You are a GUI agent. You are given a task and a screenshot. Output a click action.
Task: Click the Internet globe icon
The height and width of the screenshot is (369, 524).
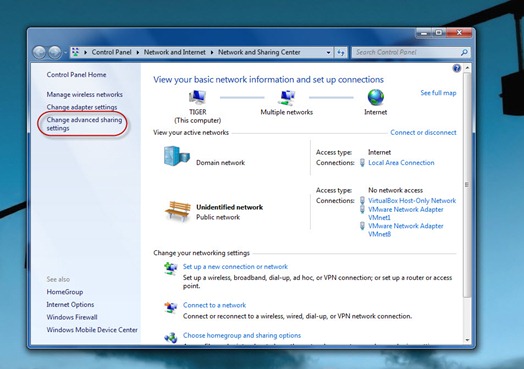coord(376,97)
